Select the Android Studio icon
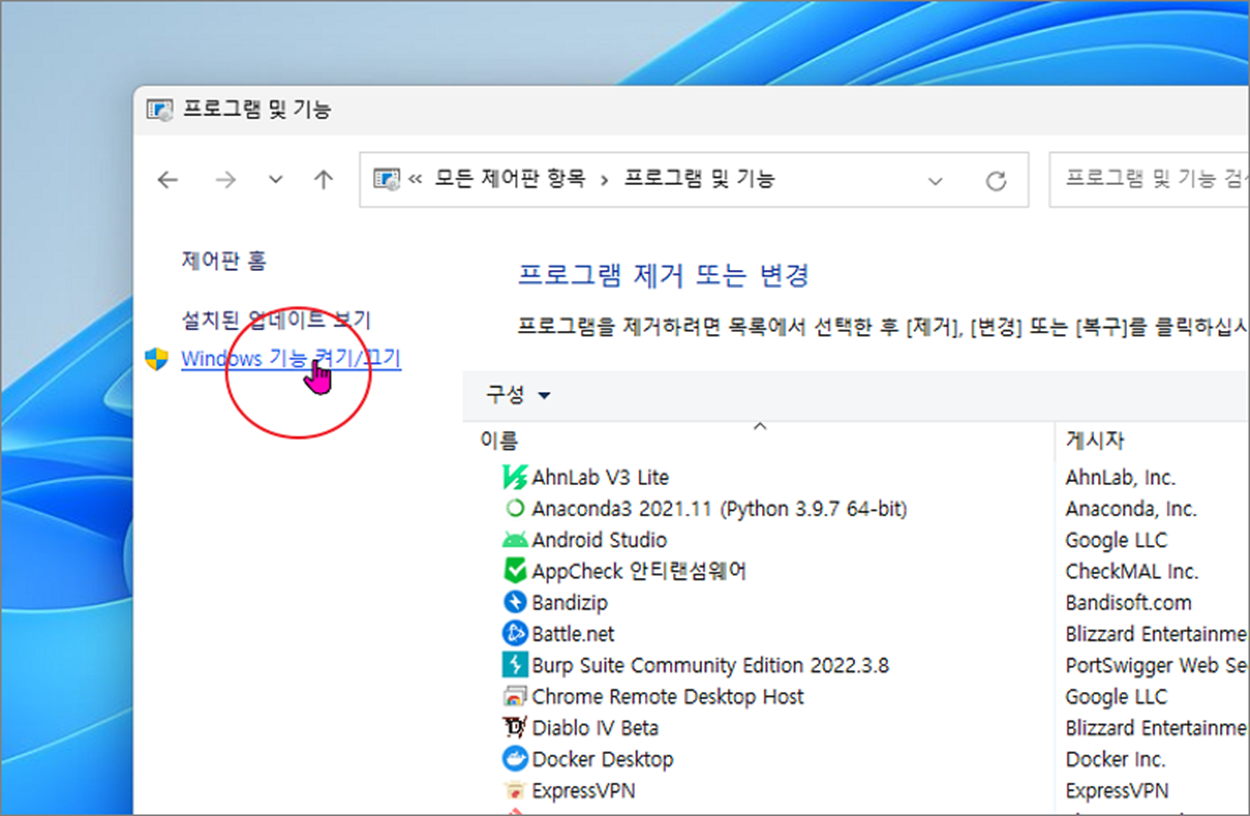The height and width of the screenshot is (816, 1250). point(515,540)
